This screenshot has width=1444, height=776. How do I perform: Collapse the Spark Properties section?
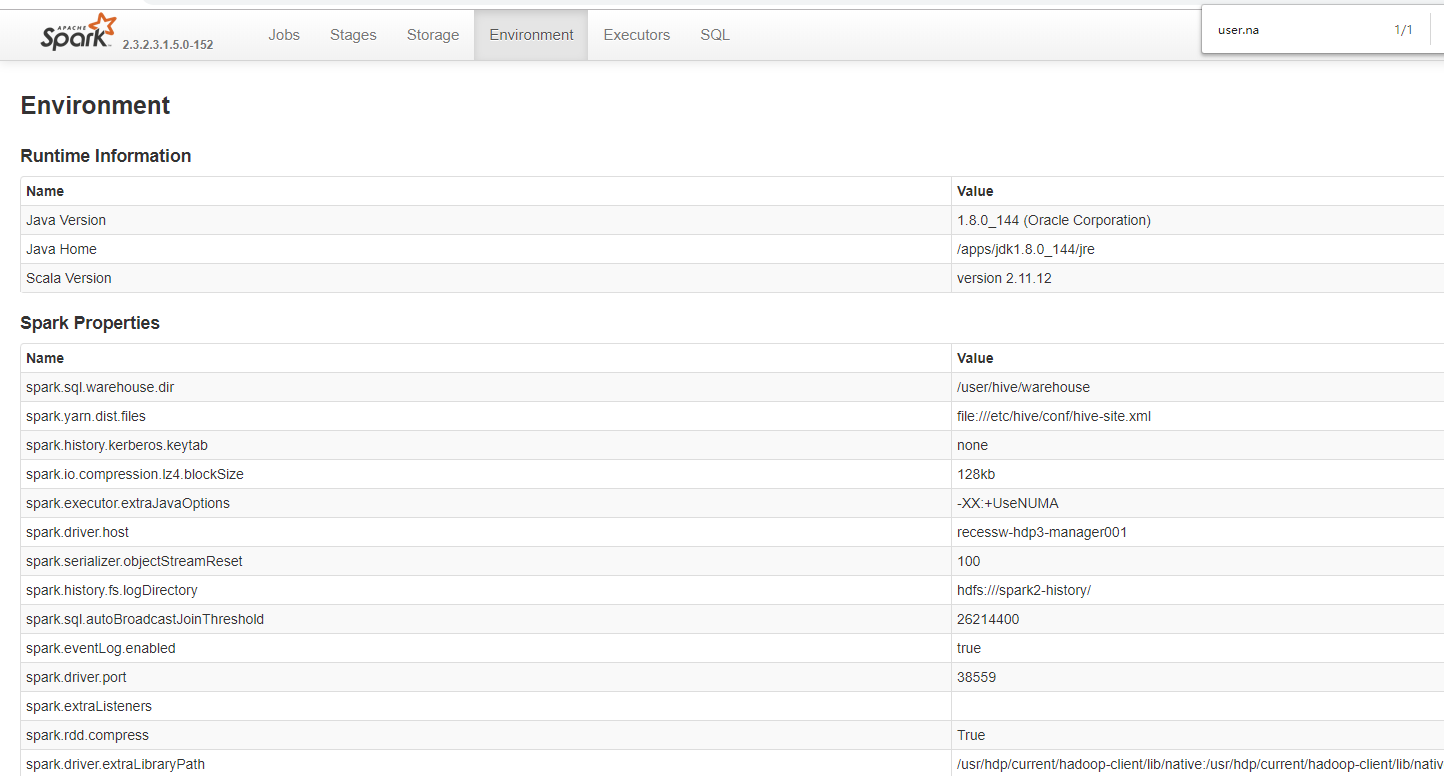pyautogui.click(x=90, y=323)
